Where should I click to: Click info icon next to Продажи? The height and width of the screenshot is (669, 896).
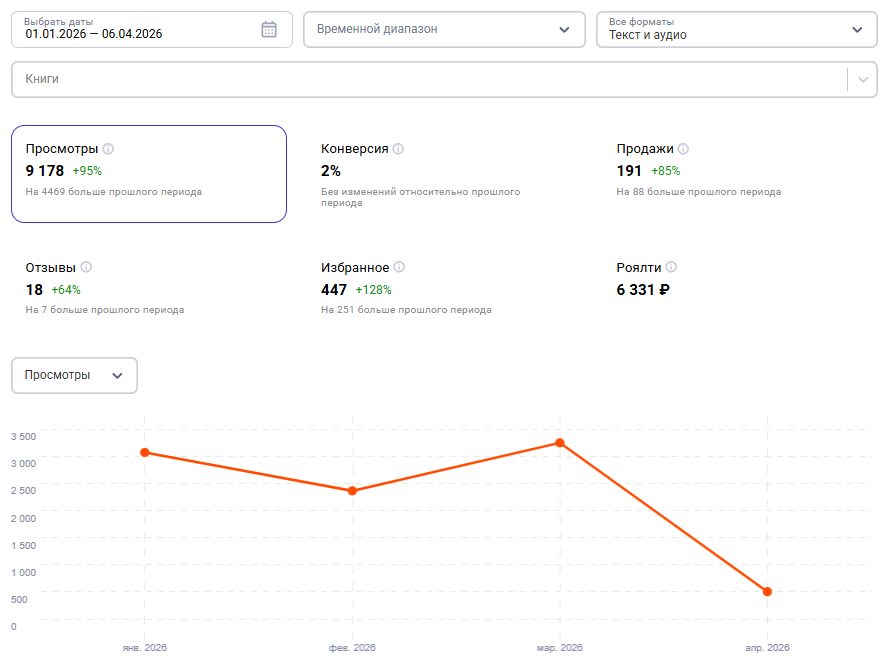[683, 149]
